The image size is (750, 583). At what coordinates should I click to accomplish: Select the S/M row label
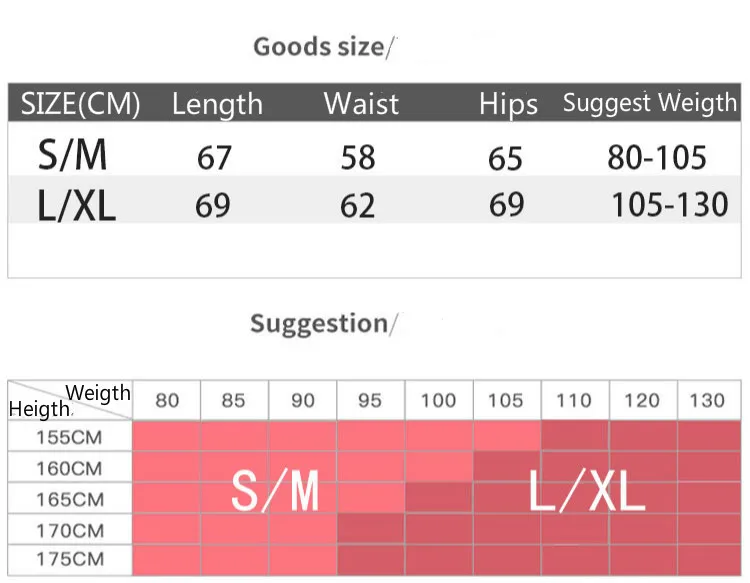[x=72, y=155]
